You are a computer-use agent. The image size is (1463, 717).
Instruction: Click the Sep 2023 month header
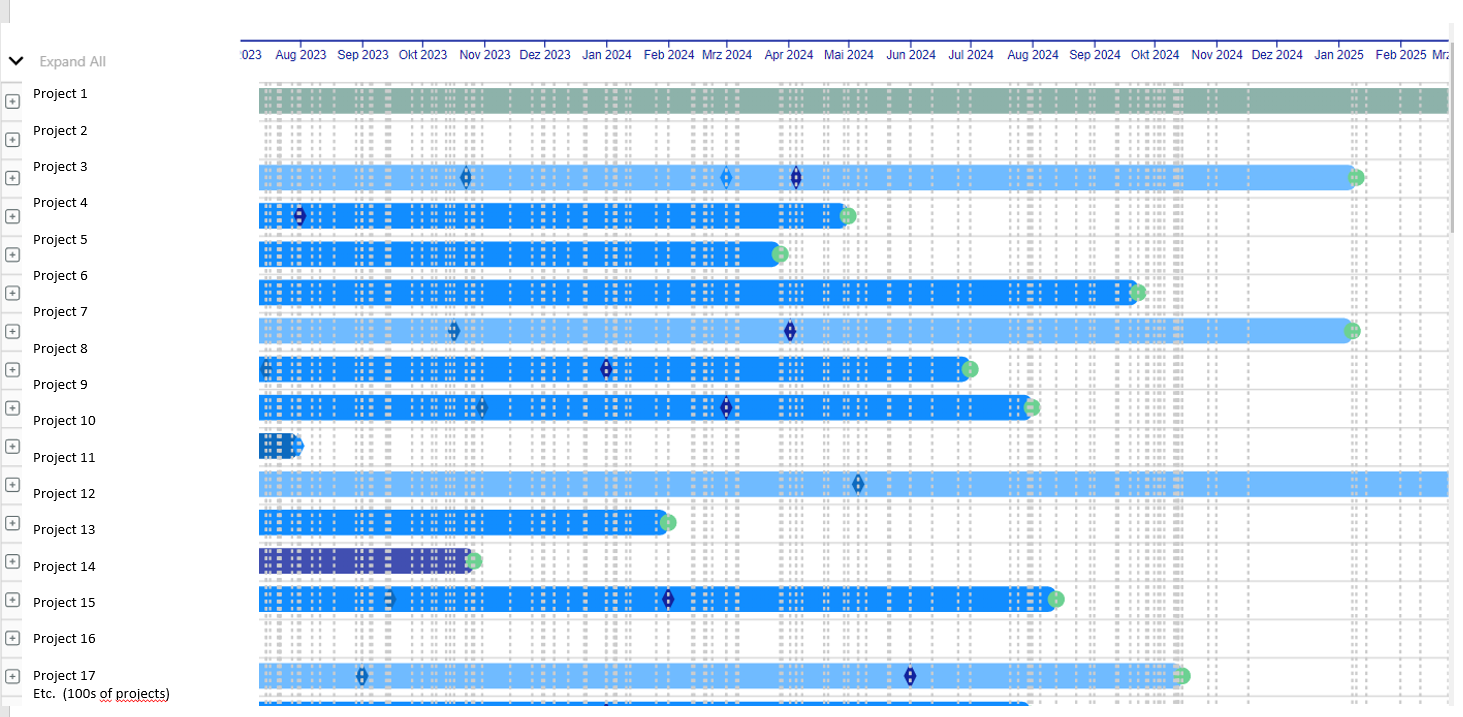[362, 55]
